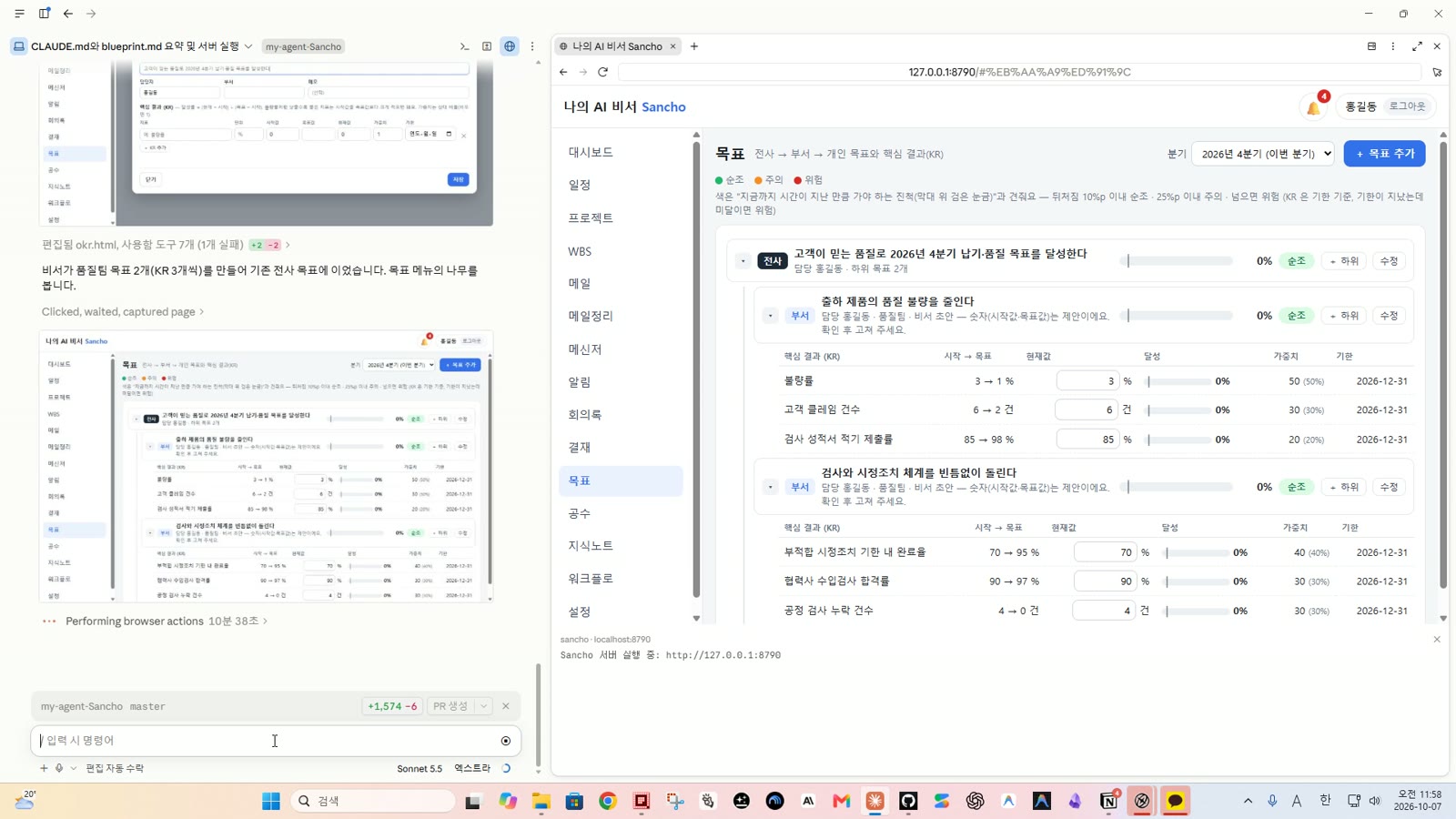Collapse 출하 제품의 품질 불량을 줄인다 goal

[x=771, y=316]
